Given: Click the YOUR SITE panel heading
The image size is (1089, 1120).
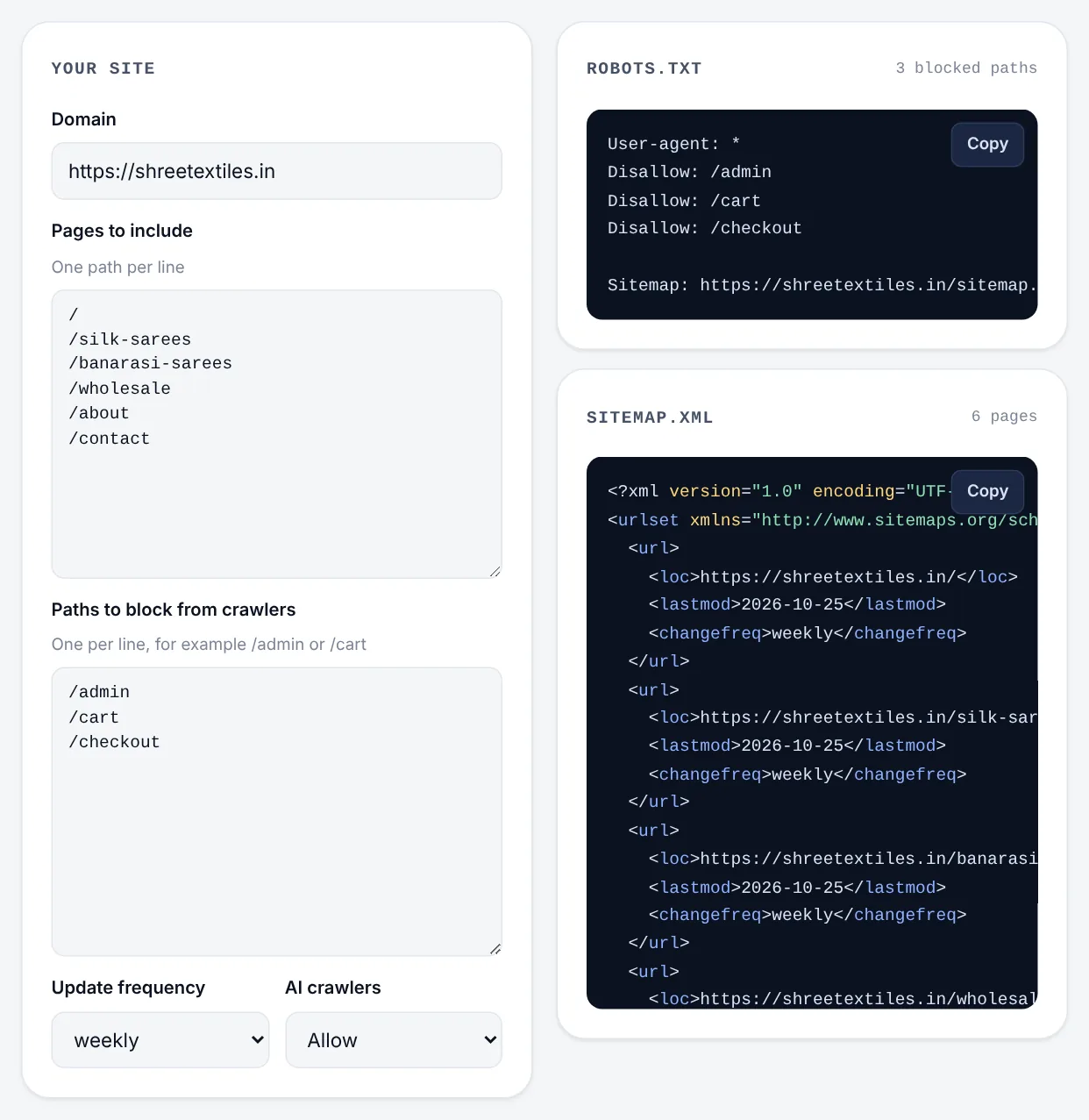Looking at the screenshot, I should click(103, 68).
